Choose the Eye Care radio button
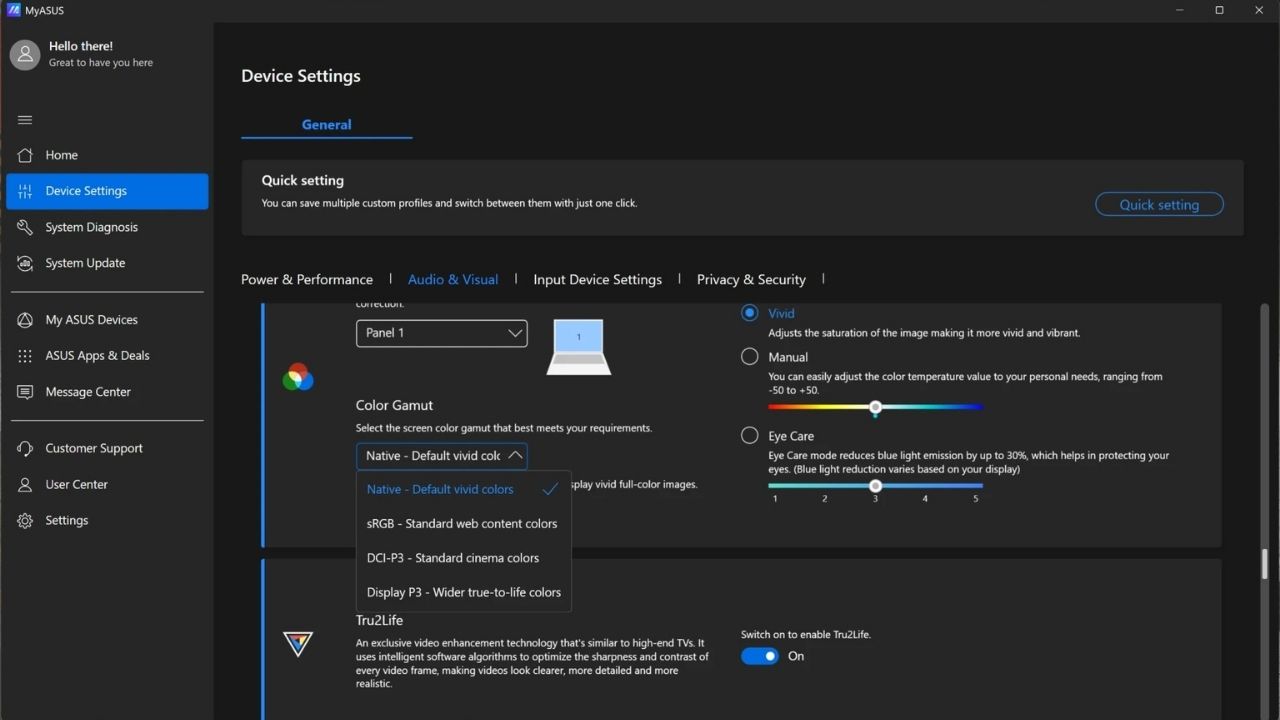Viewport: 1280px width, 720px height. (750, 436)
